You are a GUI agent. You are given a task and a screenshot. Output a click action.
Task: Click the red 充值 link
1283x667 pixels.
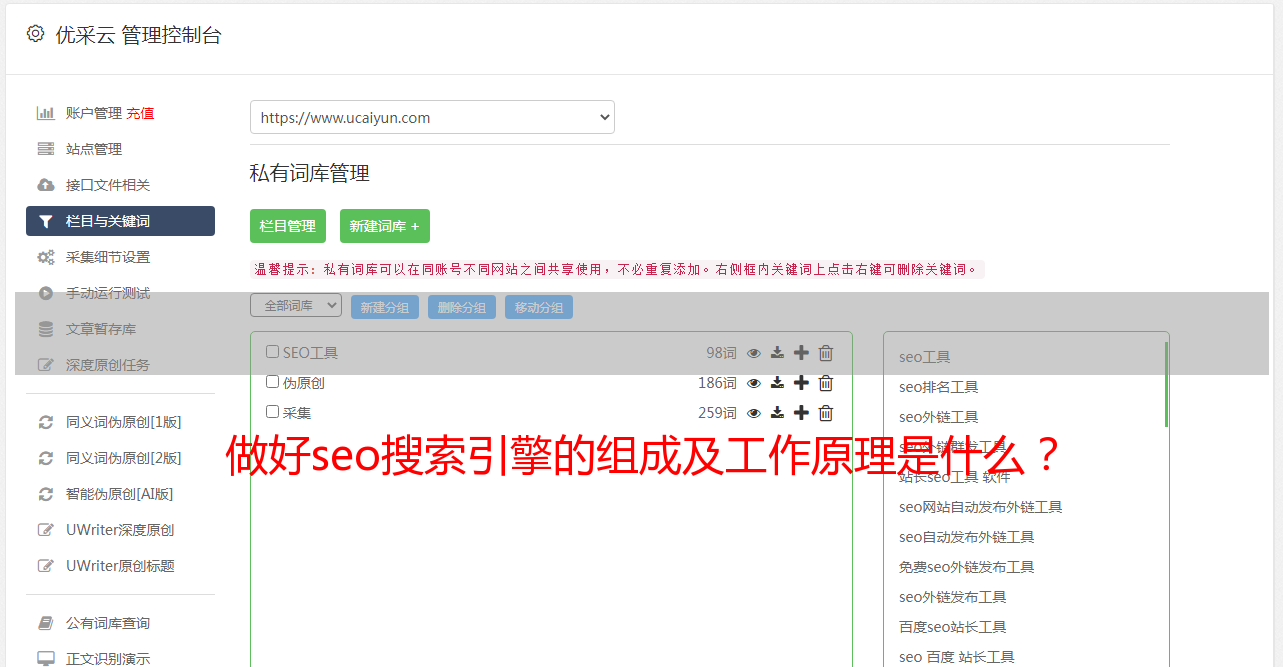point(140,113)
